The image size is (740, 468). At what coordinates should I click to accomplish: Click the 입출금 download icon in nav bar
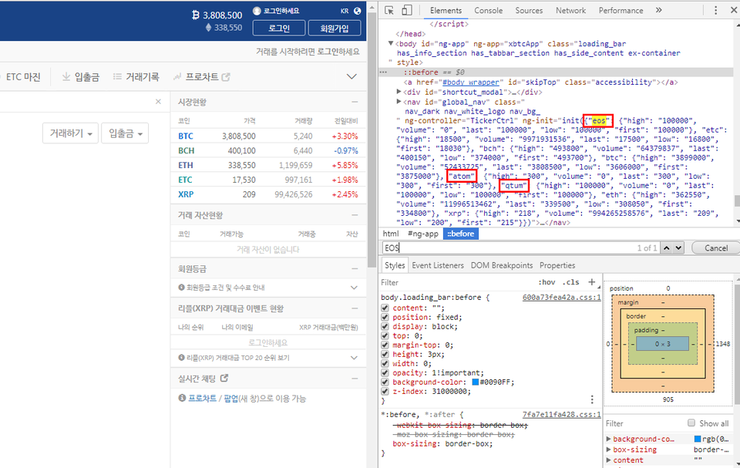67,77
